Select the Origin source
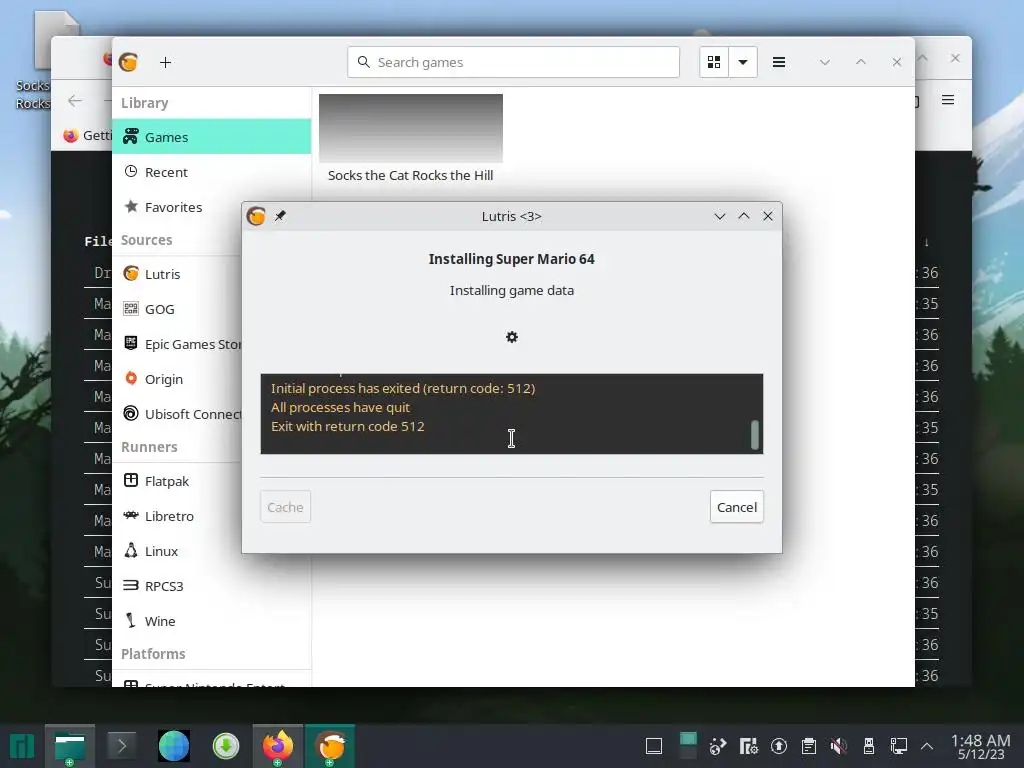The image size is (1024, 768). tap(178, 379)
